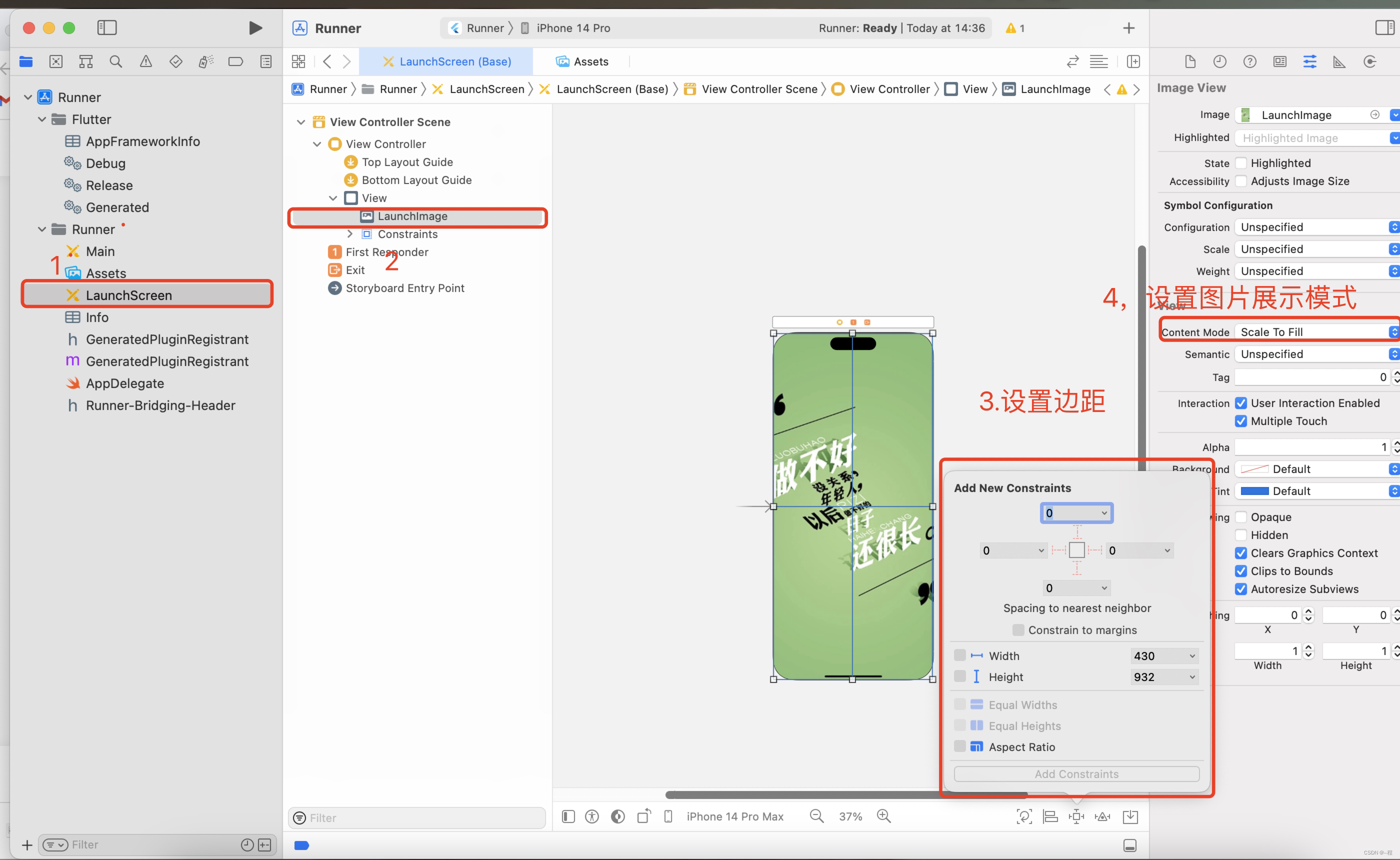Open the Semantic dropdown
Viewport: 1400px width, 860px height.
coord(1317,354)
